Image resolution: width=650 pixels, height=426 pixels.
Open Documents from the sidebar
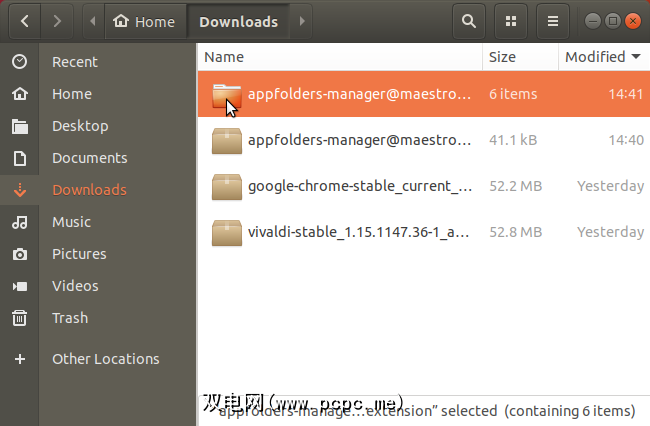point(90,158)
